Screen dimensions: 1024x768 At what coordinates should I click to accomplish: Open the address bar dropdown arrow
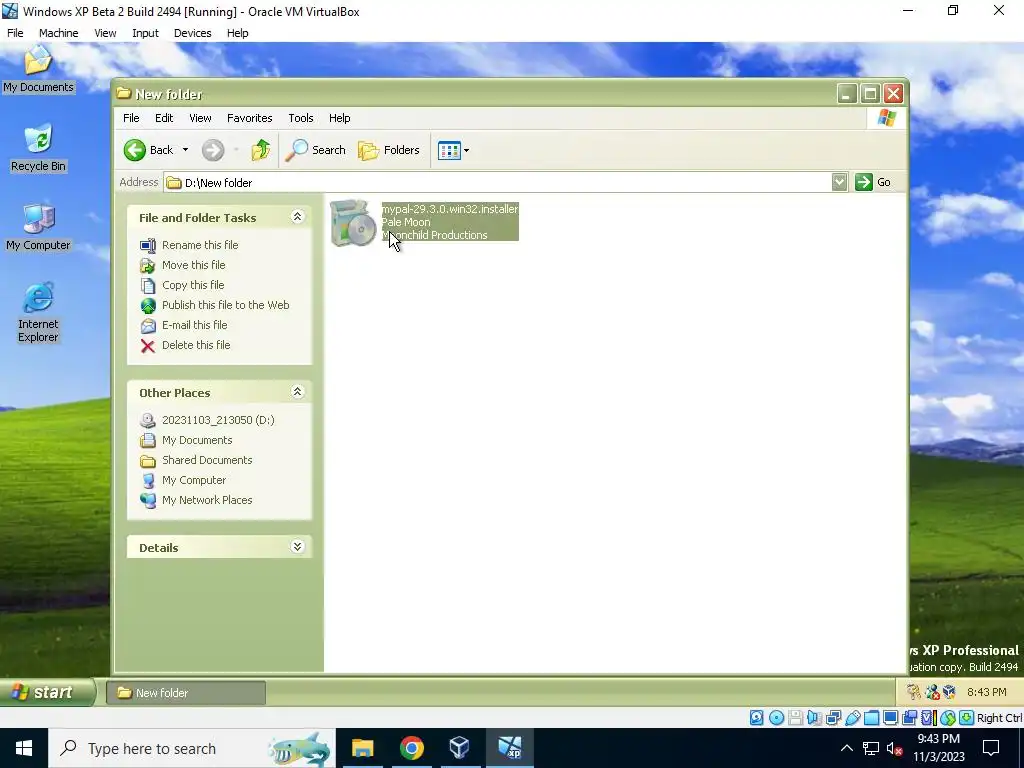tap(839, 182)
